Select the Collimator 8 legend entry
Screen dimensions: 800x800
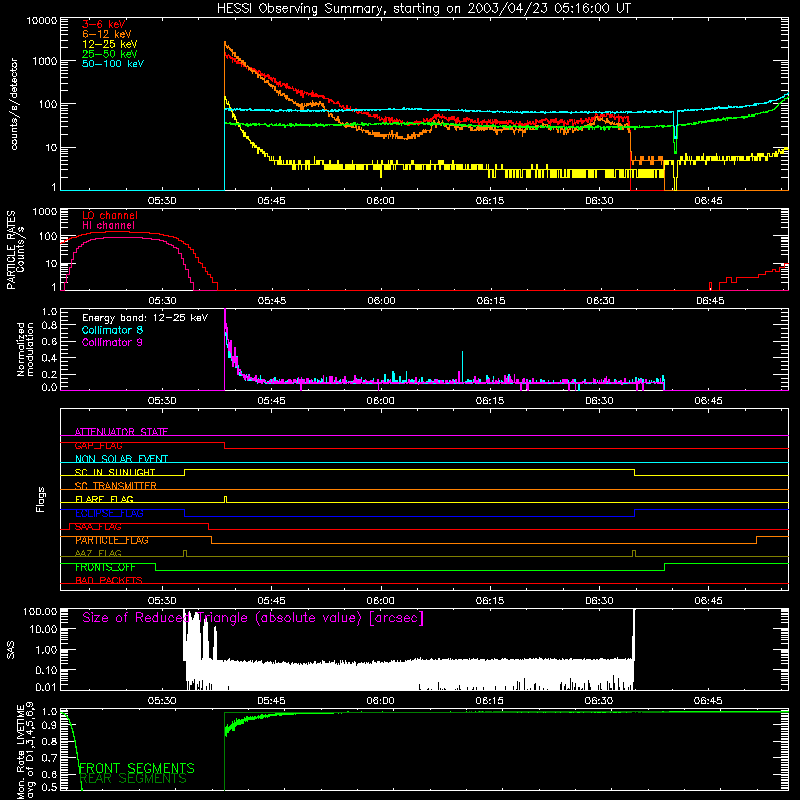point(112,330)
